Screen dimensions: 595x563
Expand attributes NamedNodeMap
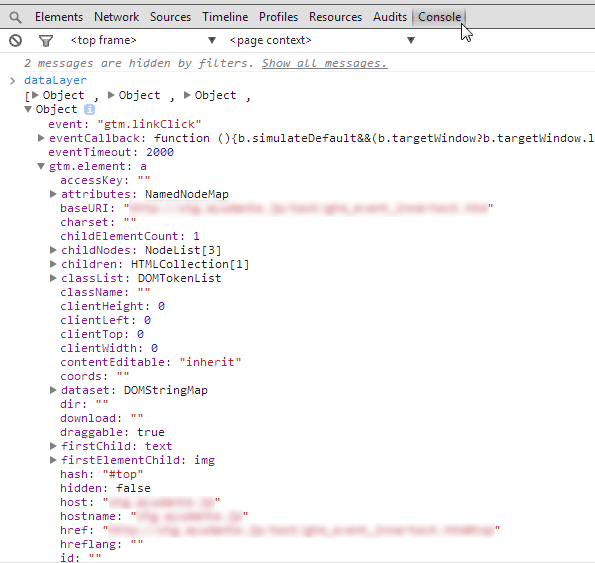point(53,194)
